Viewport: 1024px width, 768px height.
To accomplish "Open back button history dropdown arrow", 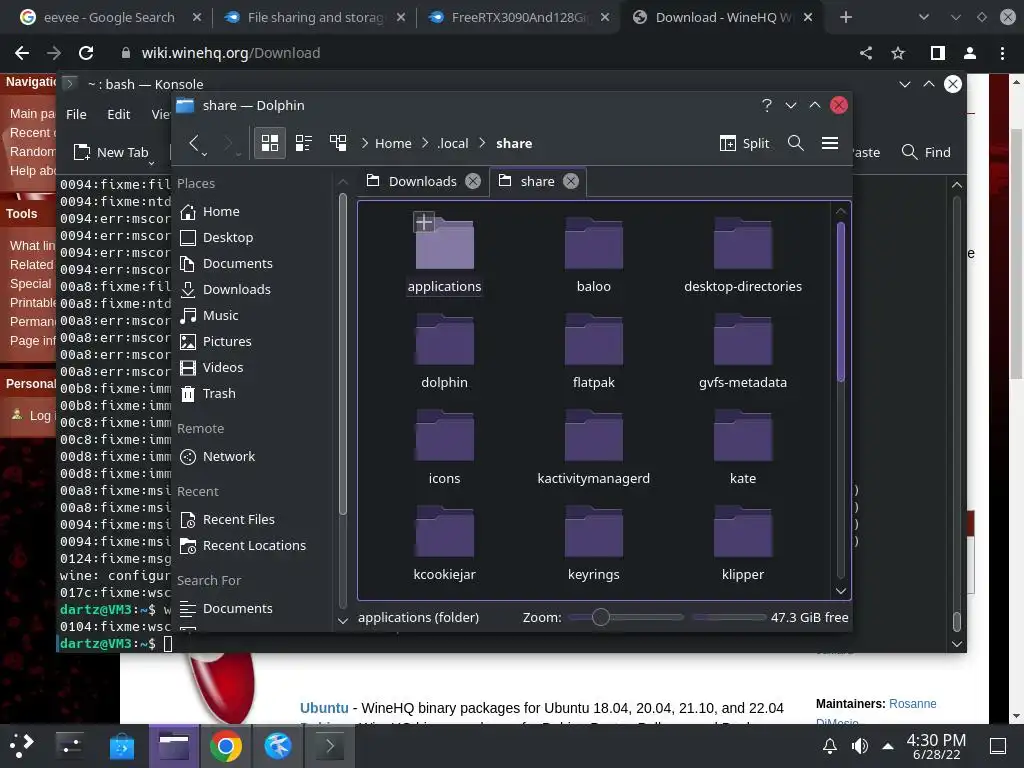I will (205, 154).
